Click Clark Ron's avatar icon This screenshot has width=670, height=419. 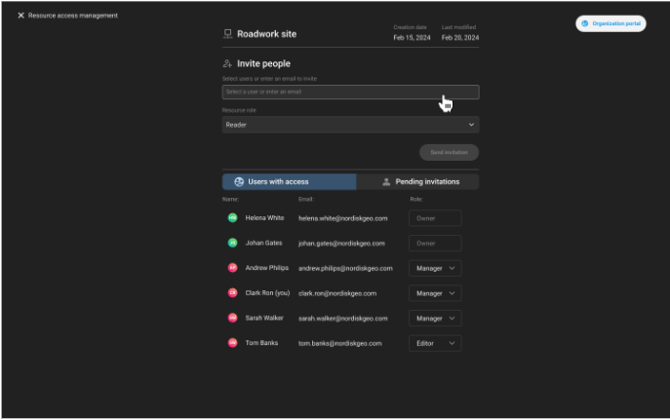(x=233, y=293)
